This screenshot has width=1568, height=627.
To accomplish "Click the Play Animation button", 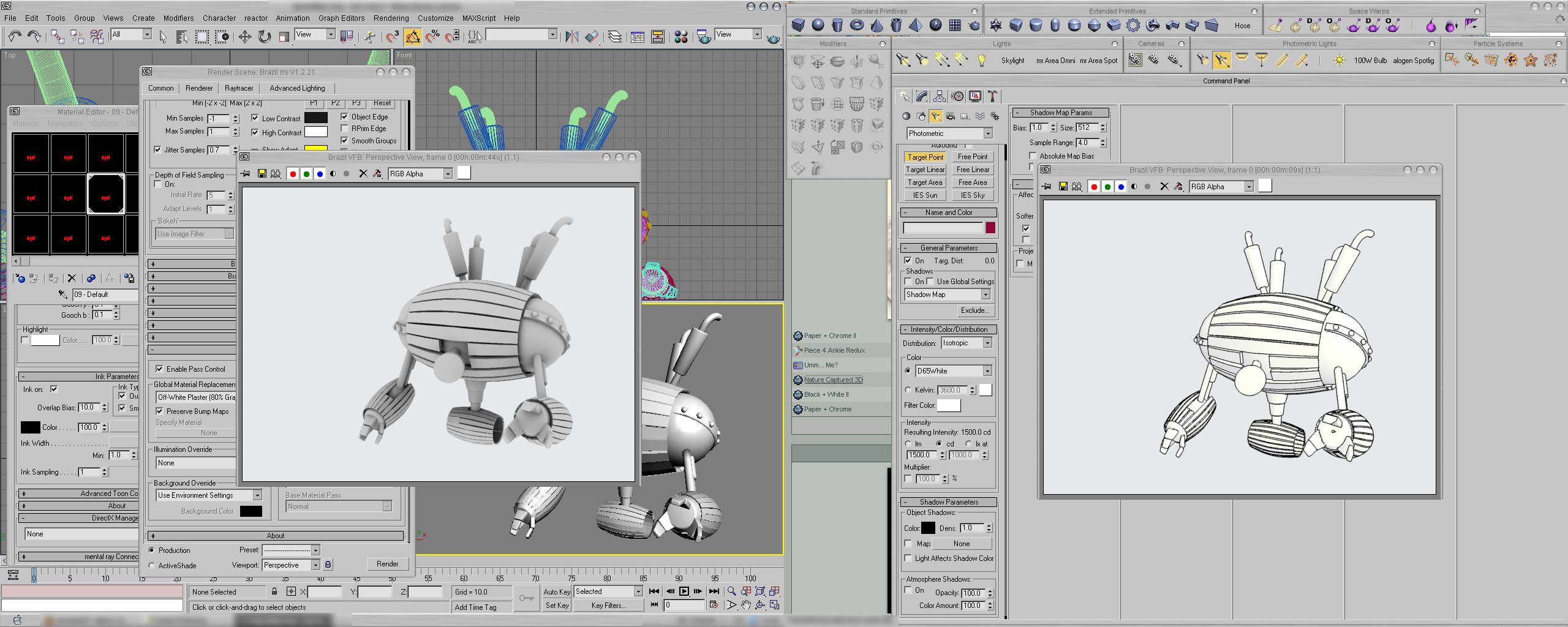I will pos(684,591).
